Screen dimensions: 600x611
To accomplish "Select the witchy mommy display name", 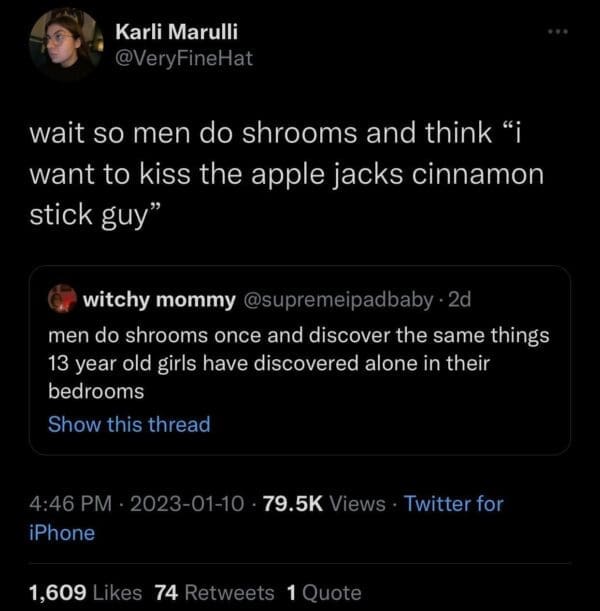I will pos(159,299).
